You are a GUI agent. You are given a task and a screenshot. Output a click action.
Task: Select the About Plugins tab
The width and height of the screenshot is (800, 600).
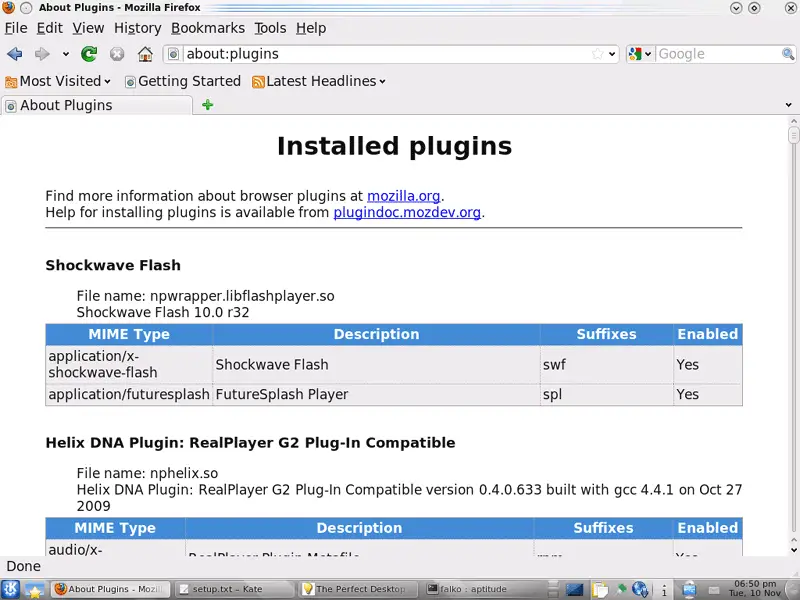66,105
